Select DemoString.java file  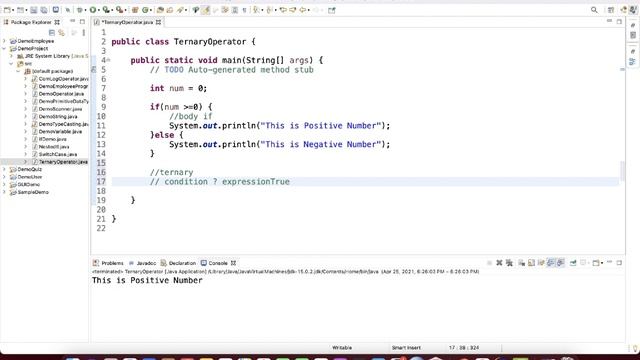point(55,116)
